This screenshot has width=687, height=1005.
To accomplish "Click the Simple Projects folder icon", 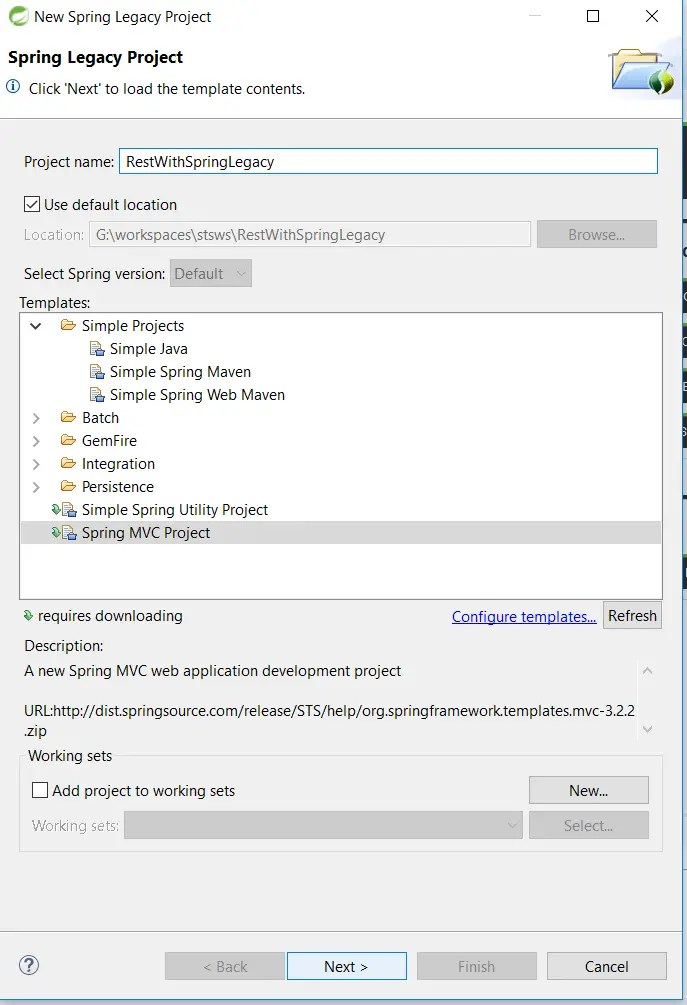I will coord(68,325).
